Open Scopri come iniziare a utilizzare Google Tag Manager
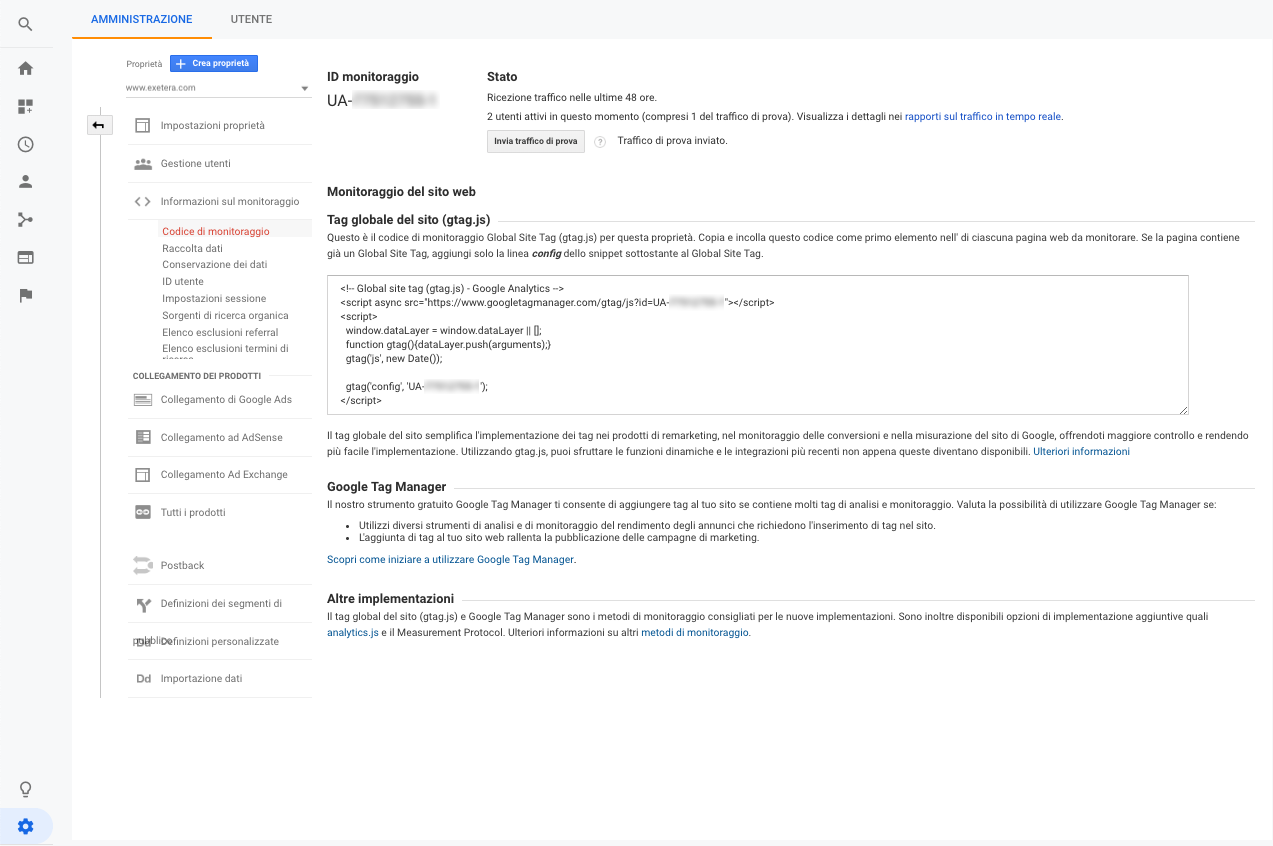Image resolution: width=1273 pixels, height=846 pixels. coord(451,560)
